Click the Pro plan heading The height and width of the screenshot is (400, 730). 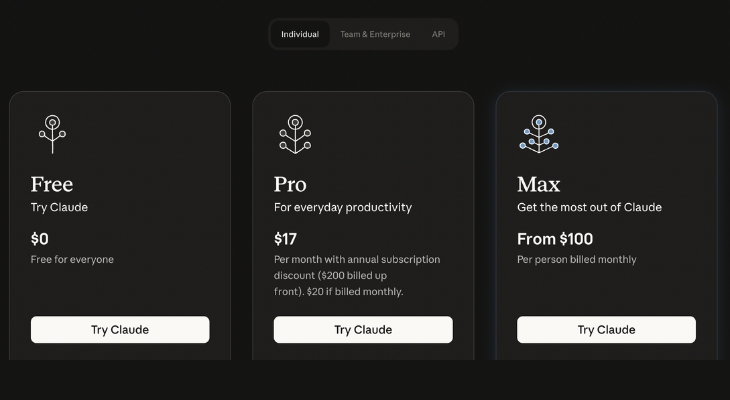pos(290,184)
